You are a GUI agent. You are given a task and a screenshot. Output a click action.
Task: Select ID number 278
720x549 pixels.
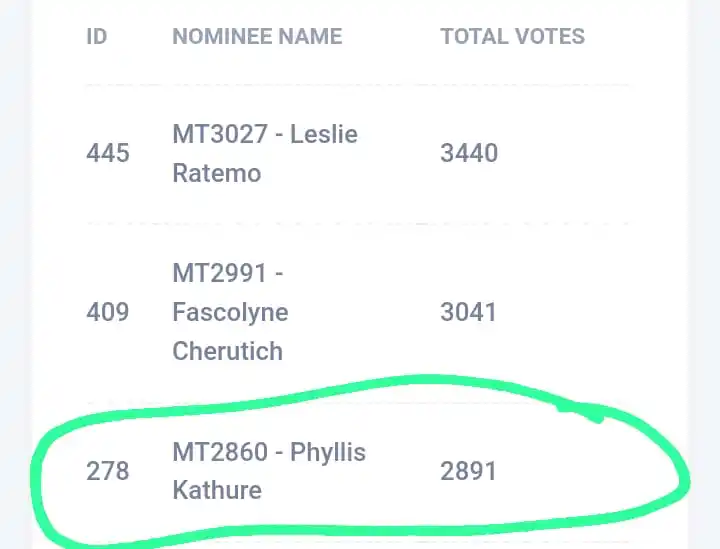[x=108, y=471]
